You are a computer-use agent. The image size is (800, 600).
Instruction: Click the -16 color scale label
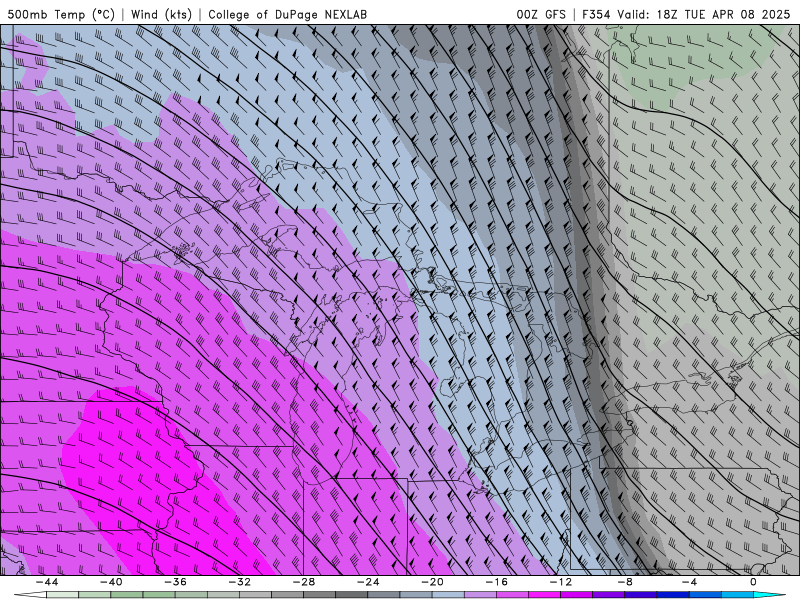click(496, 582)
